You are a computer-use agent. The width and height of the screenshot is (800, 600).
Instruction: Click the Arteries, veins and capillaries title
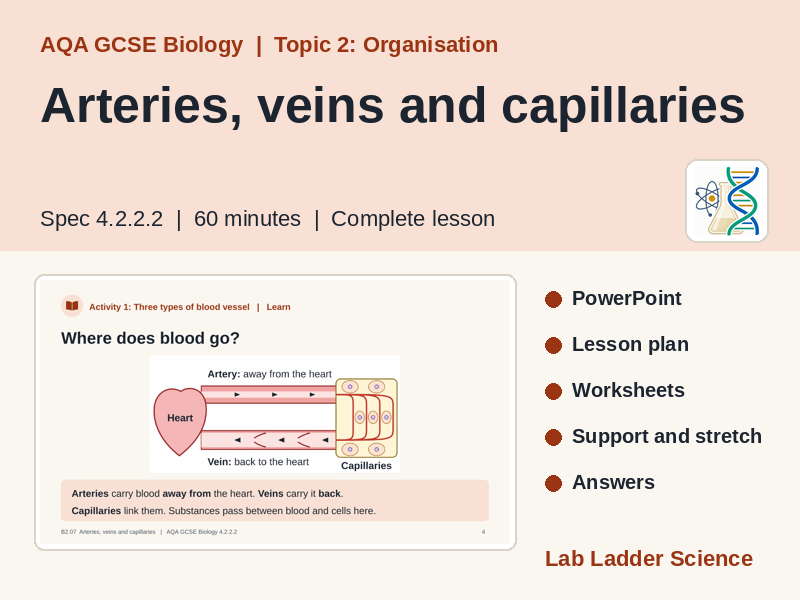pos(393,106)
